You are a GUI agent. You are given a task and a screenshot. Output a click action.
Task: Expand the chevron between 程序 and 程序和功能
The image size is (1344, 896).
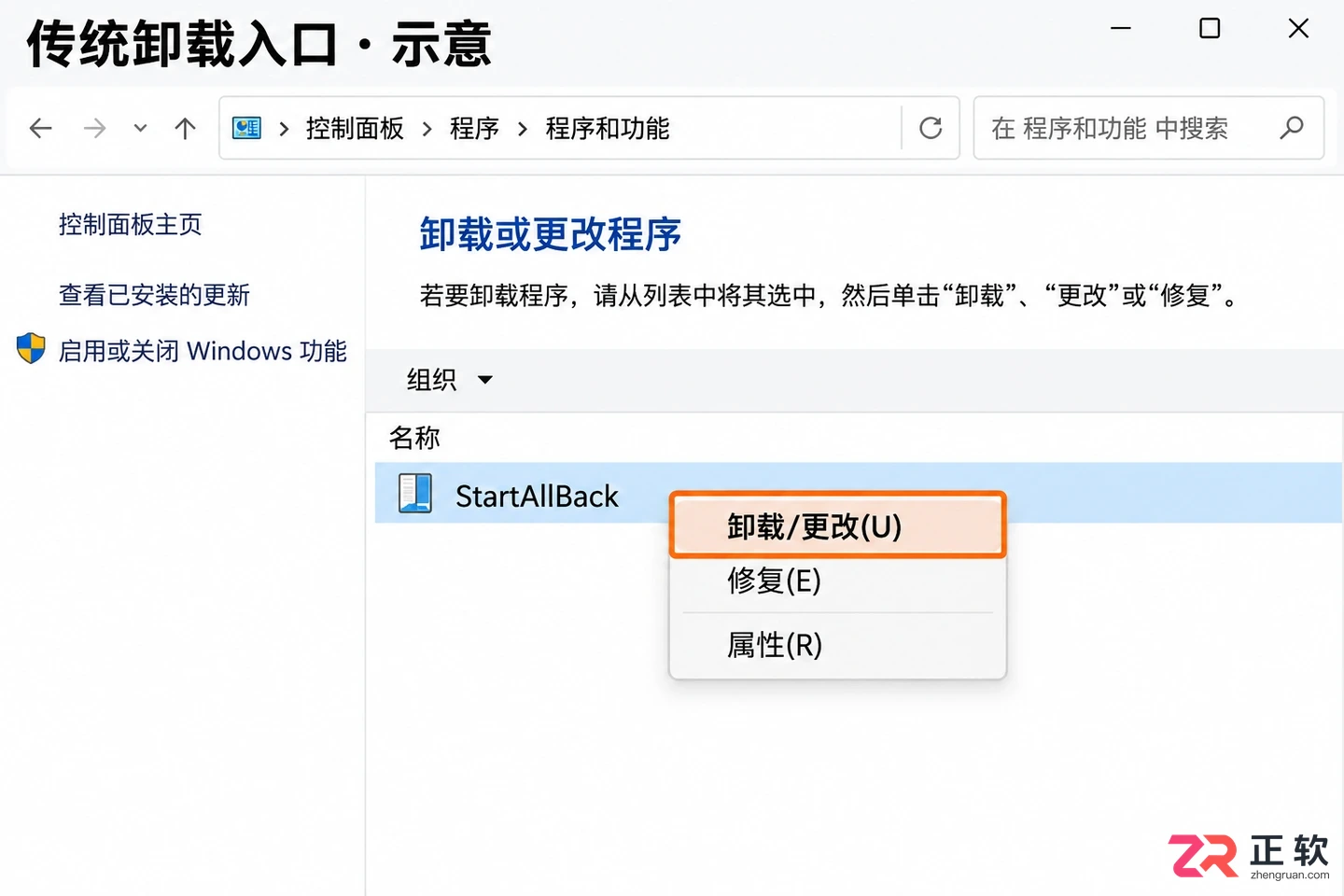tap(523, 129)
